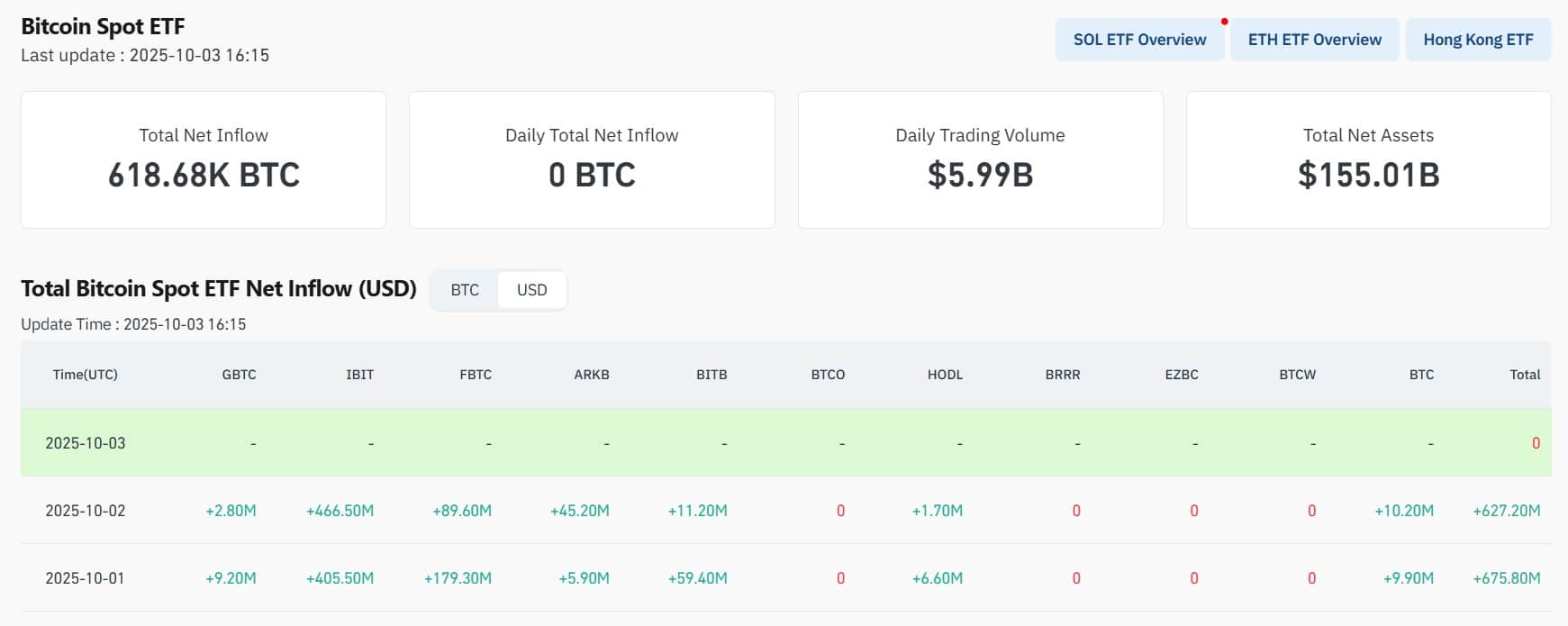This screenshot has height=626, width=1568.
Task: Select the Total Net Assets card
Action: tap(1368, 159)
